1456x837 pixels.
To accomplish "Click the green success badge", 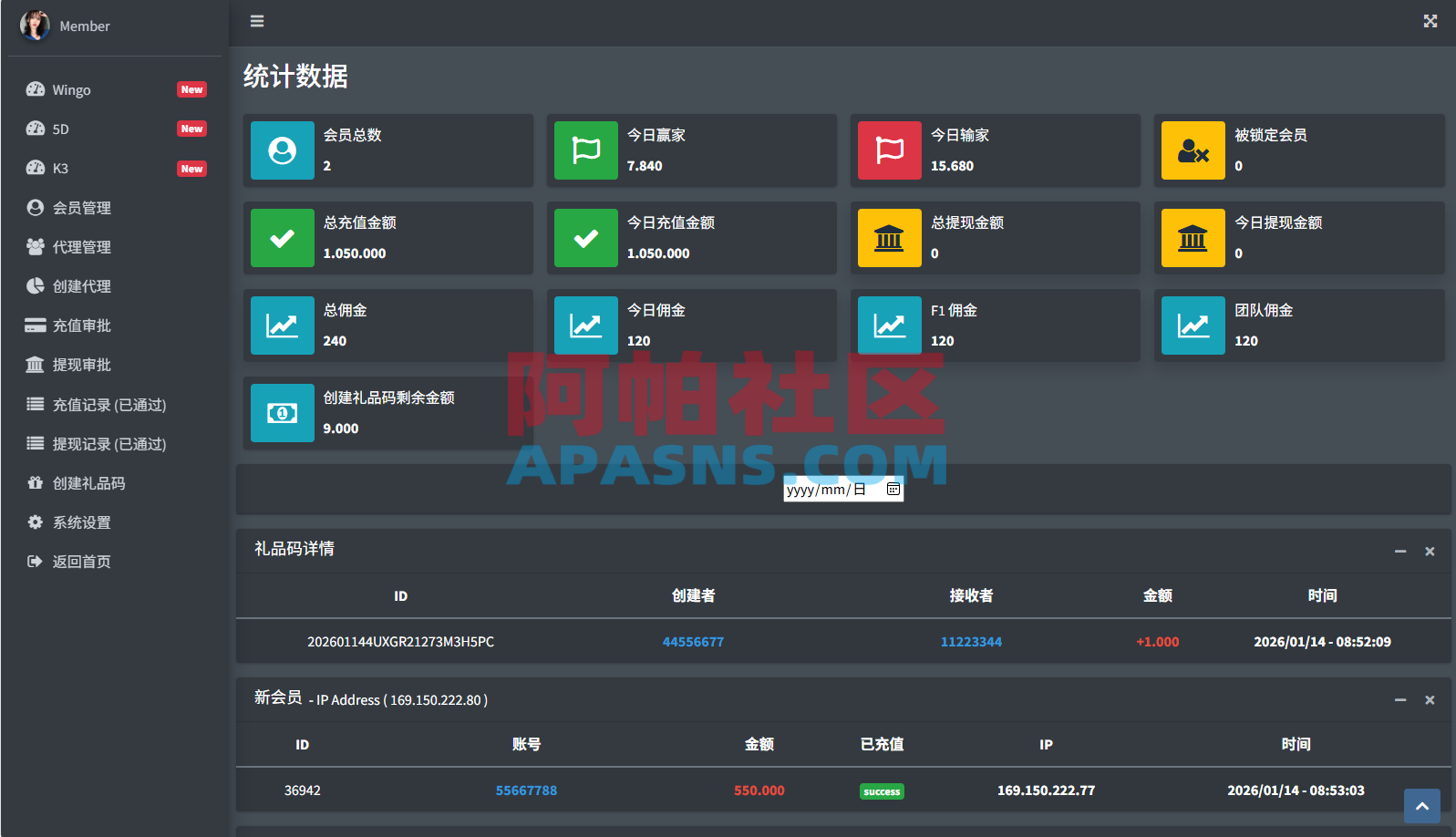I will tap(882, 791).
